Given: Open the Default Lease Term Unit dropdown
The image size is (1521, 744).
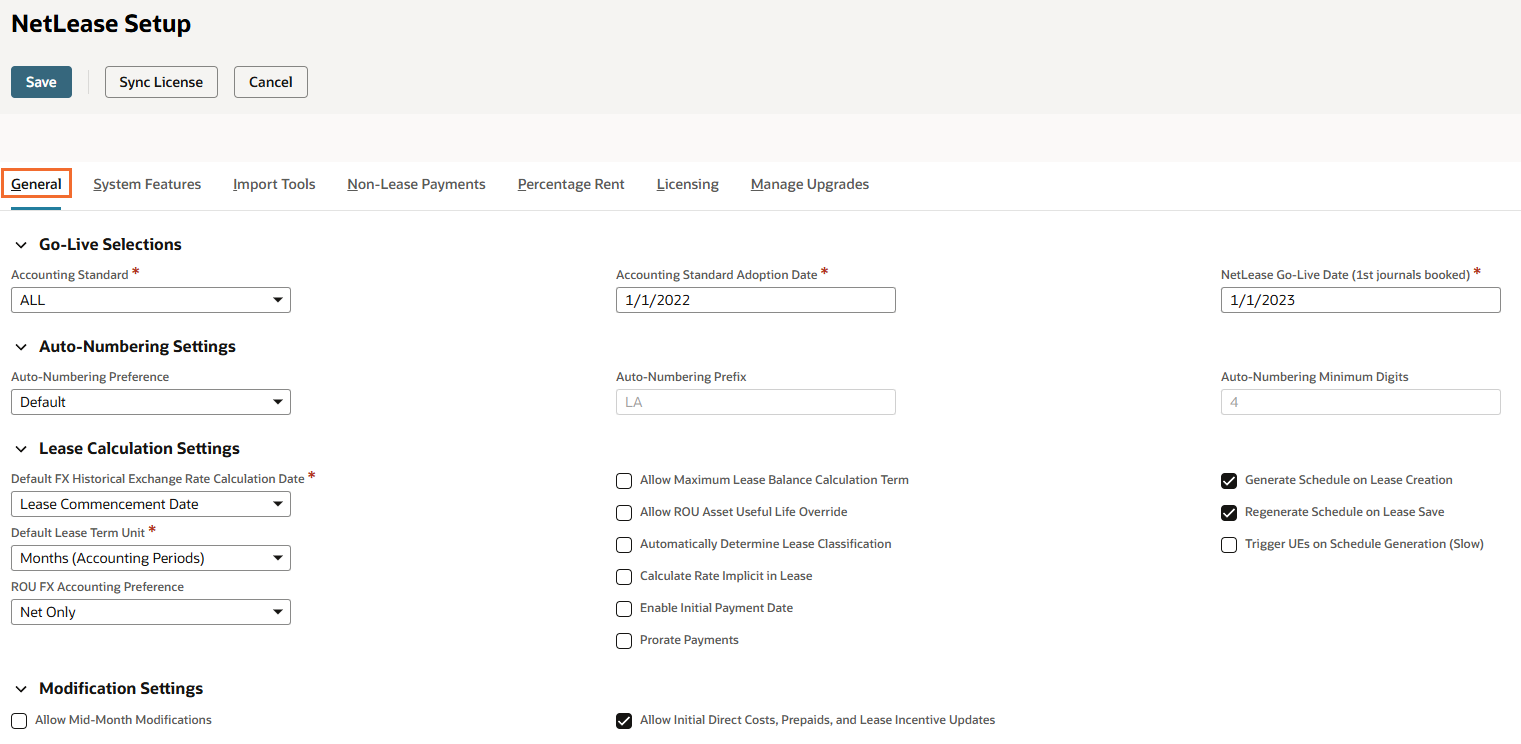Looking at the screenshot, I should click(x=151, y=558).
